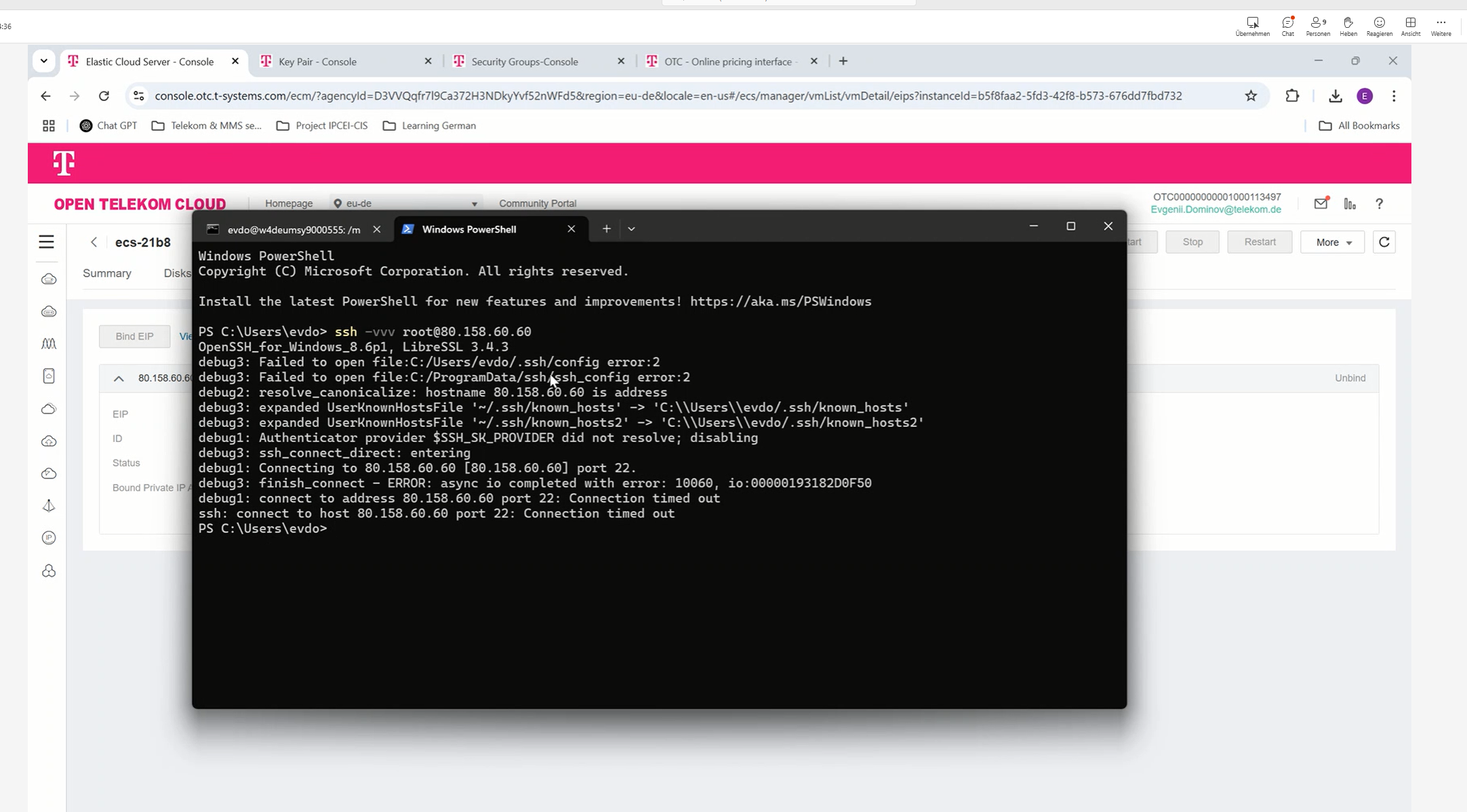Bookmark this page with the star icon
1467x812 pixels.
click(x=1251, y=96)
